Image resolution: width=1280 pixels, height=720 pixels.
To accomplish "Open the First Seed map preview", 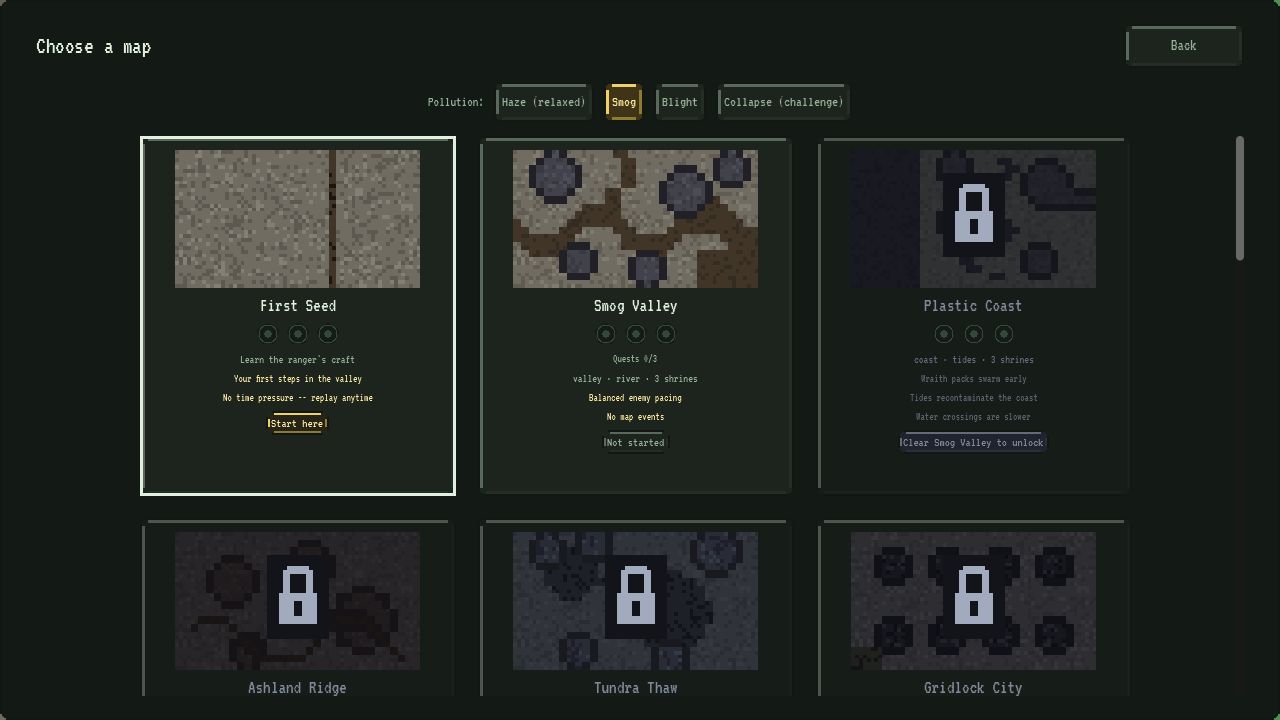I will (x=297, y=219).
